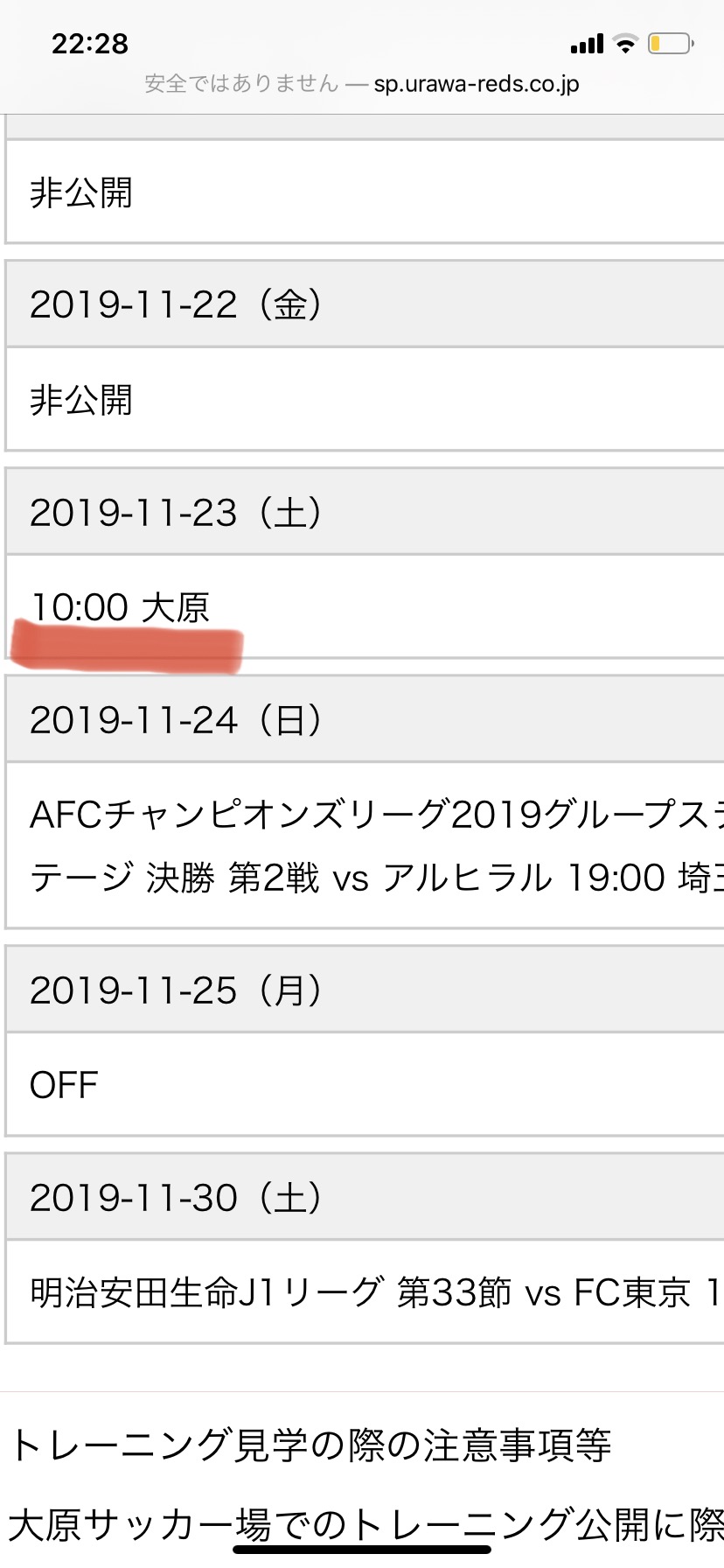Tap the 安全ではありません security warning text
Viewport: 724px width, 1568px height.
[x=241, y=84]
